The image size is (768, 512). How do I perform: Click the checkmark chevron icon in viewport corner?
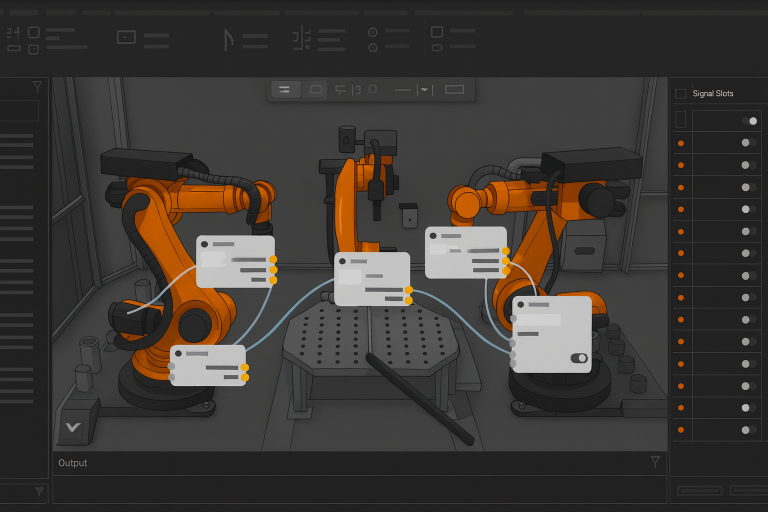pyautogui.click(x=73, y=427)
